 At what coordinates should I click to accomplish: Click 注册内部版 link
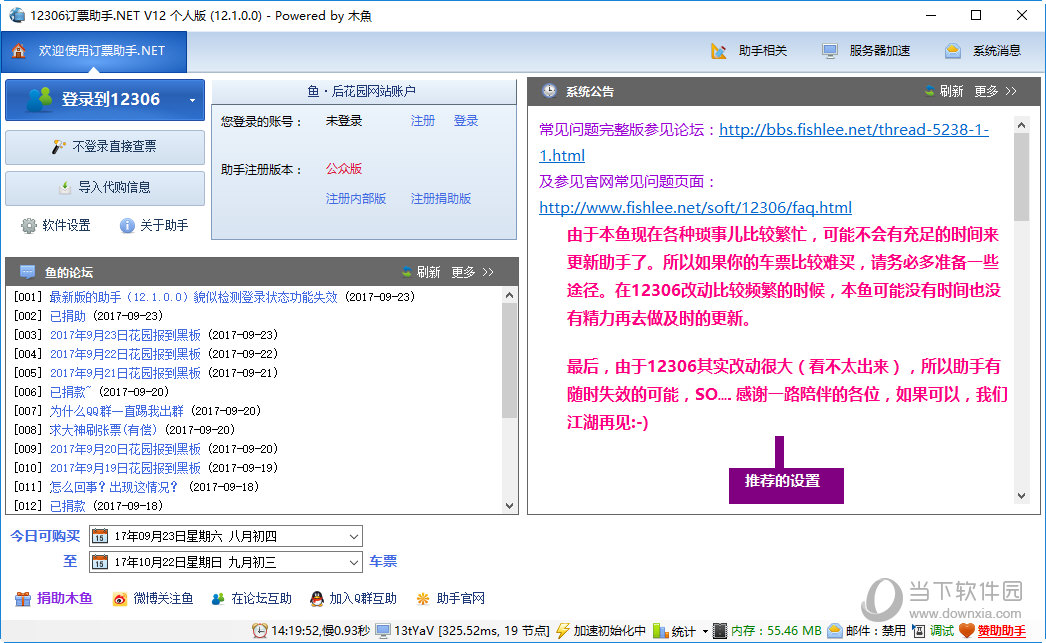tap(356, 199)
